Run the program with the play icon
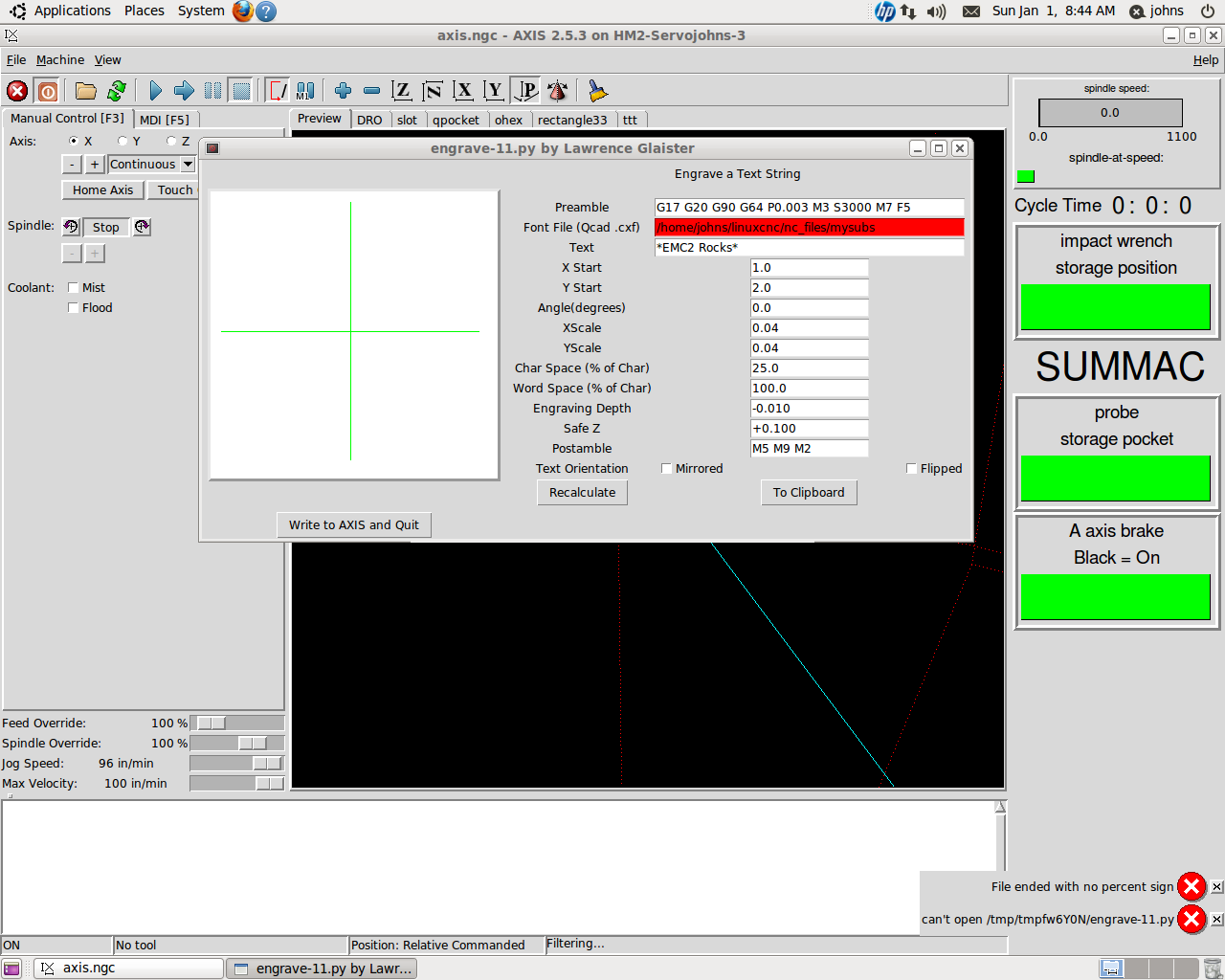 [155, 91]
